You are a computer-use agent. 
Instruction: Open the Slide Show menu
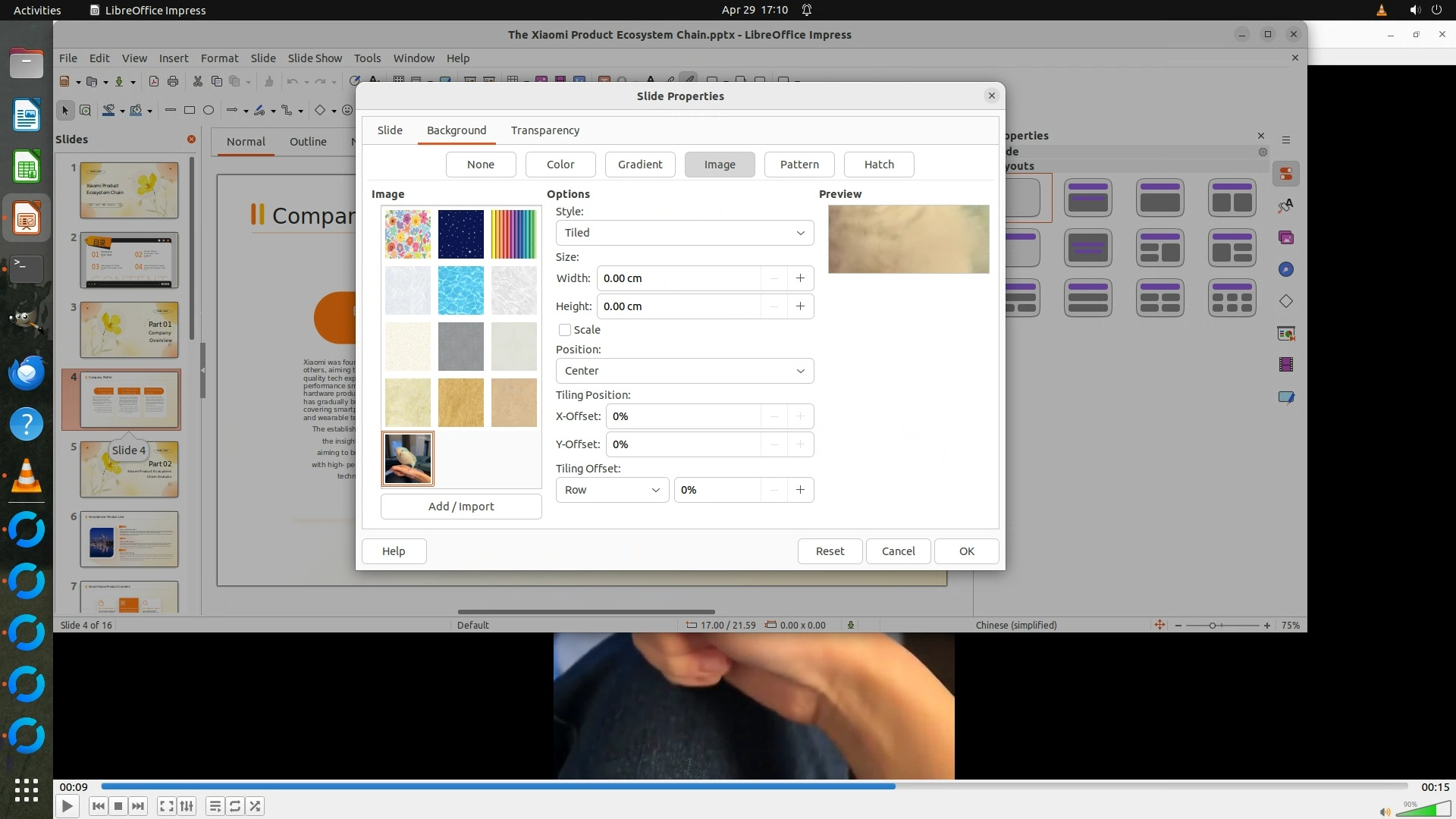coord(314,58)
